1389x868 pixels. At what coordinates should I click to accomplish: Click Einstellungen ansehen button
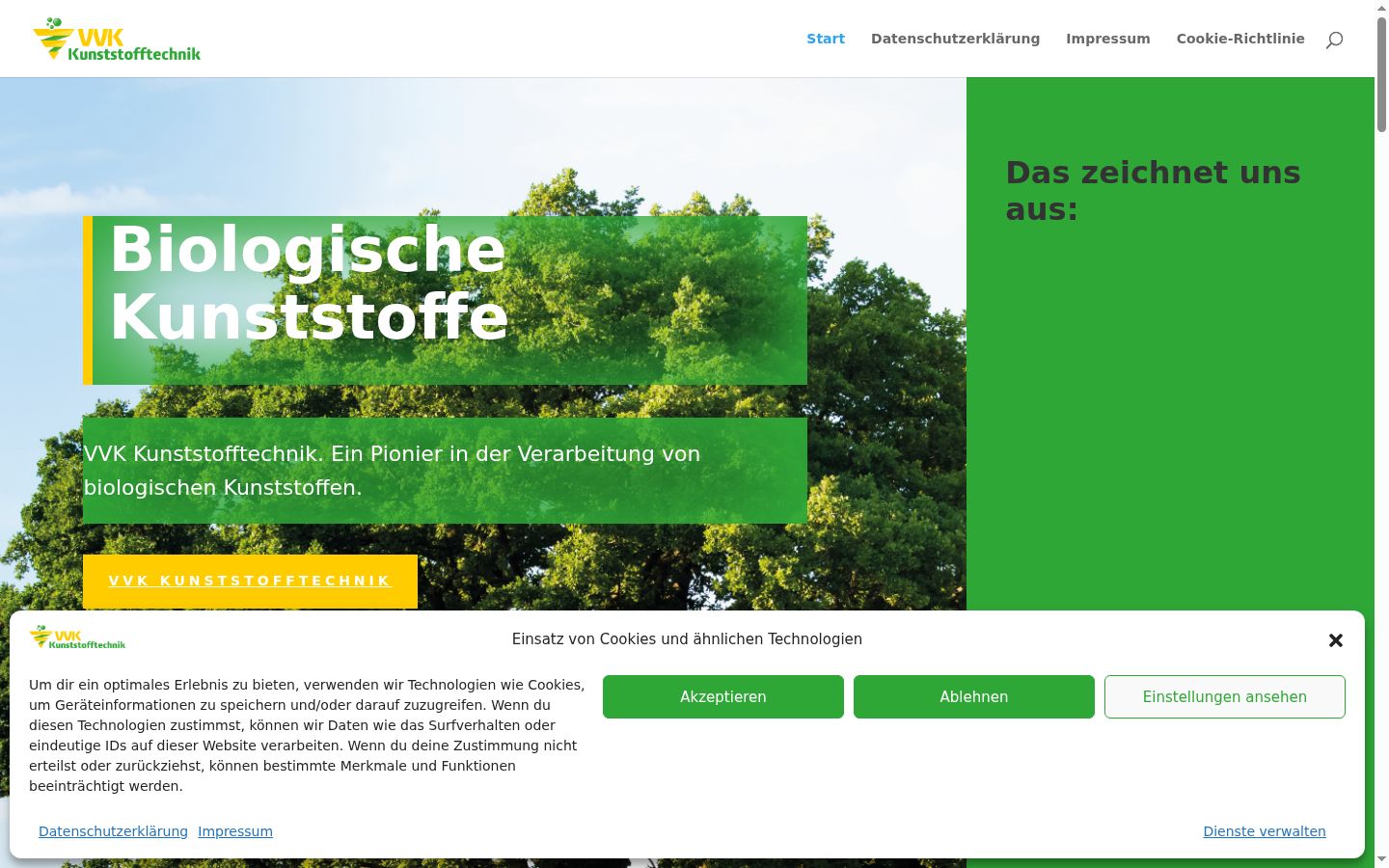[1225, 696]
